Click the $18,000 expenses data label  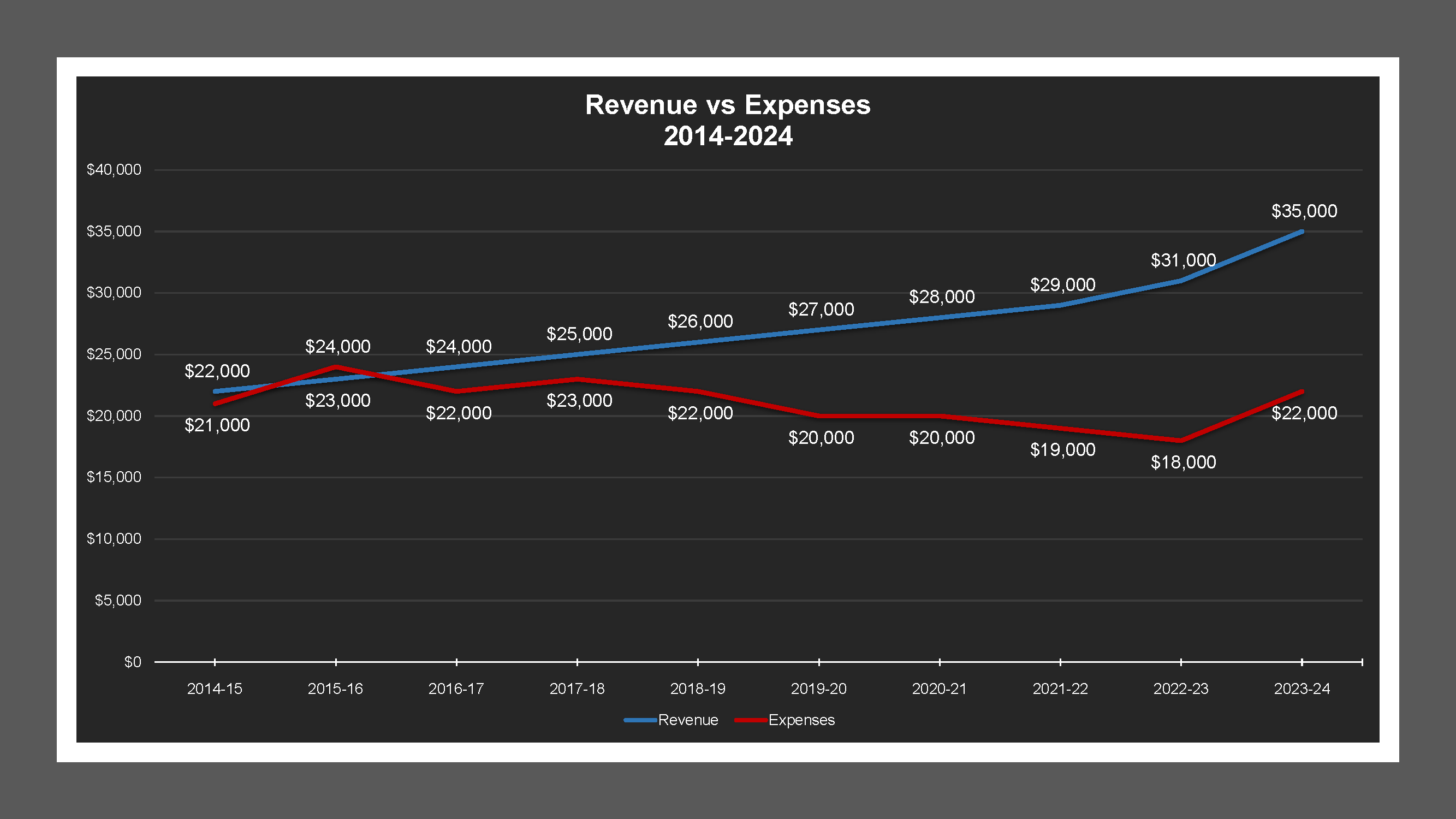(x=1183, y=463)
